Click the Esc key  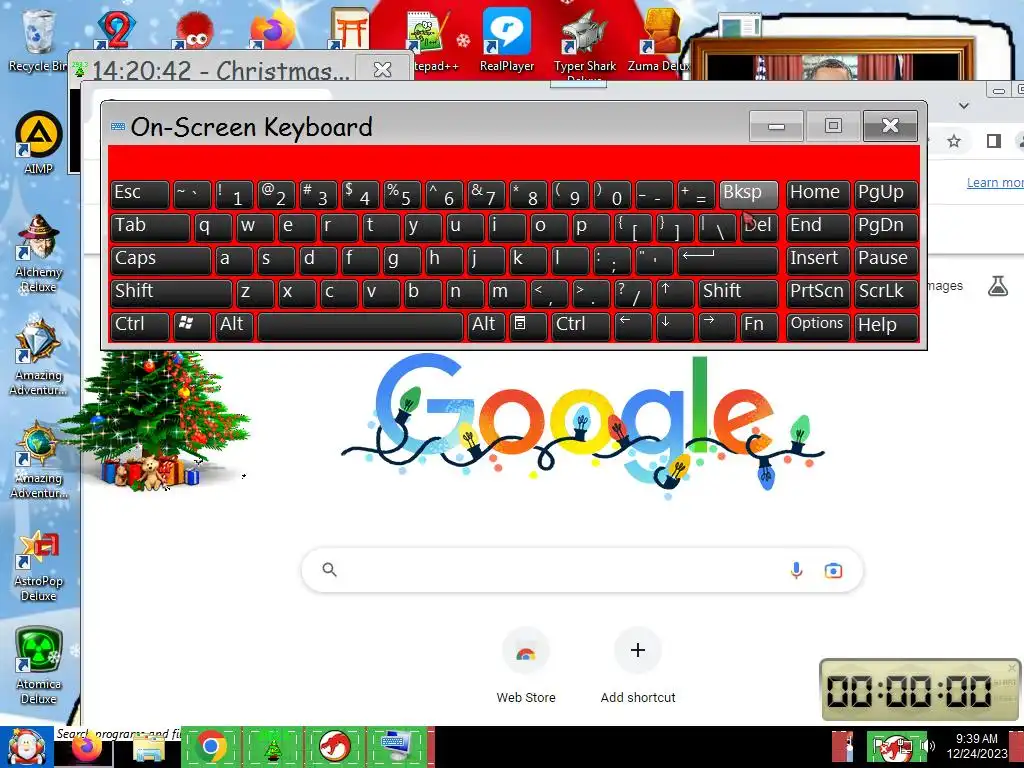pos(140,194)
